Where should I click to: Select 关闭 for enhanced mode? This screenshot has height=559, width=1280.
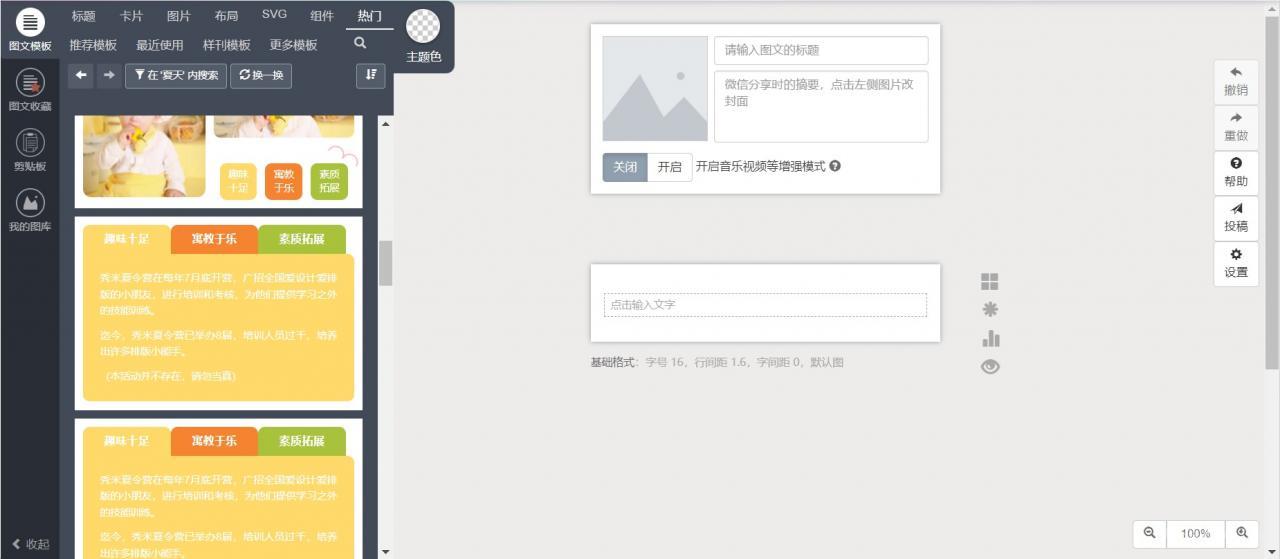tap(625, 167)
